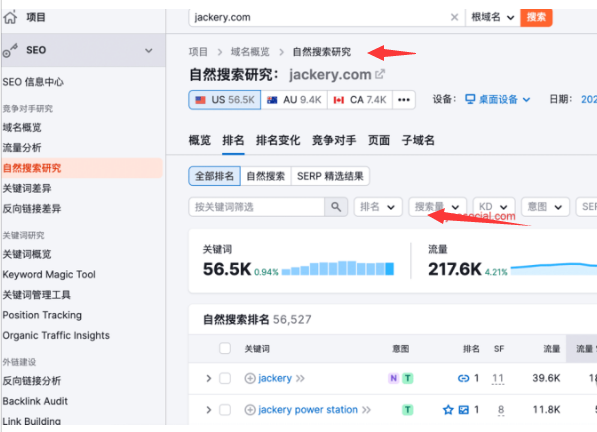
Task: Click the keywords trend bar chart
Action: 338,268
